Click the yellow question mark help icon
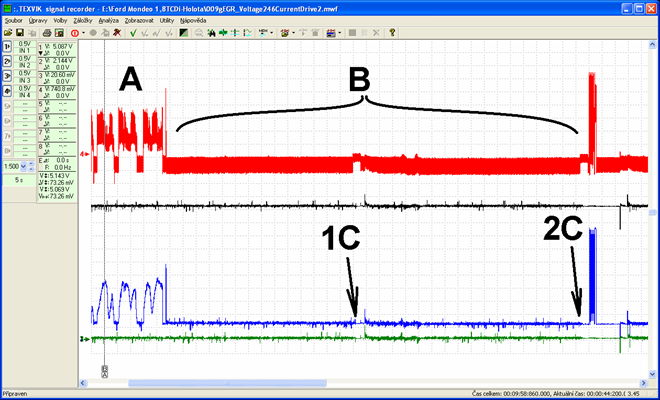The image size is (660, 400). 392,32
